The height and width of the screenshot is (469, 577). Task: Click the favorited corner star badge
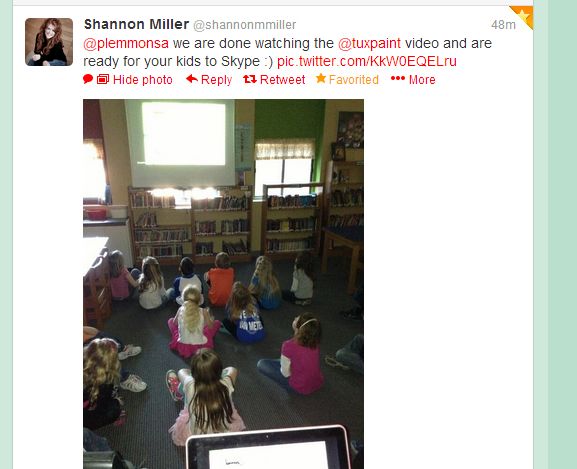click(x=523, y=16)
